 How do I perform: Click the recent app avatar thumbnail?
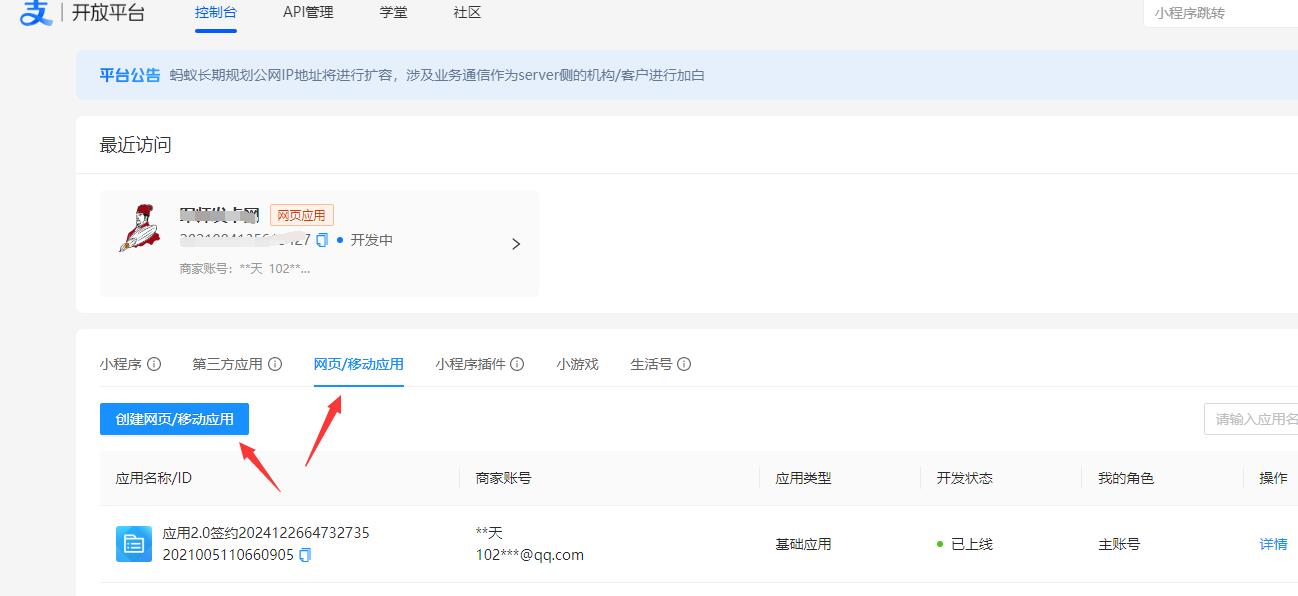click(139, 229)
